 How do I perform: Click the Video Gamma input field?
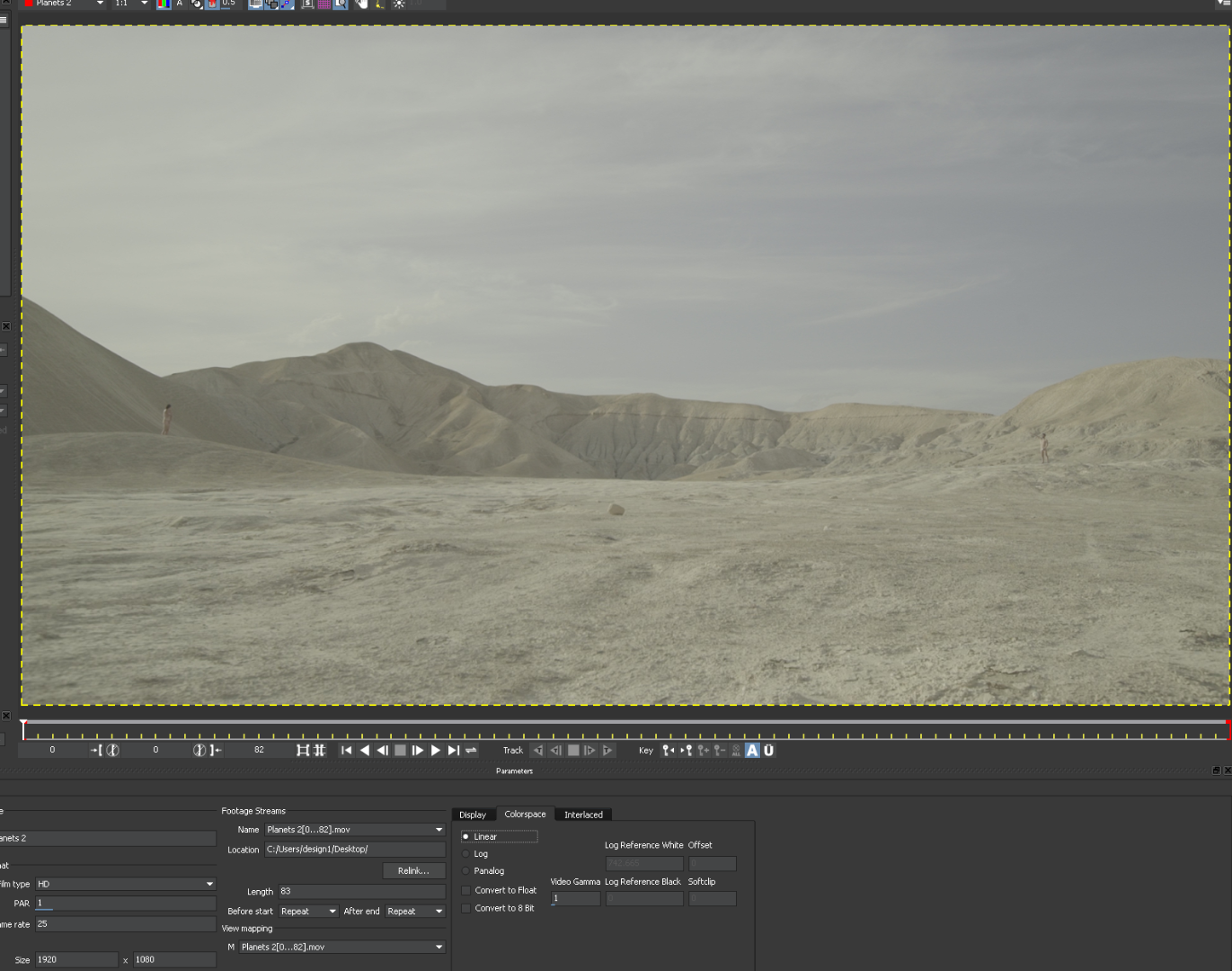(575, 899)
